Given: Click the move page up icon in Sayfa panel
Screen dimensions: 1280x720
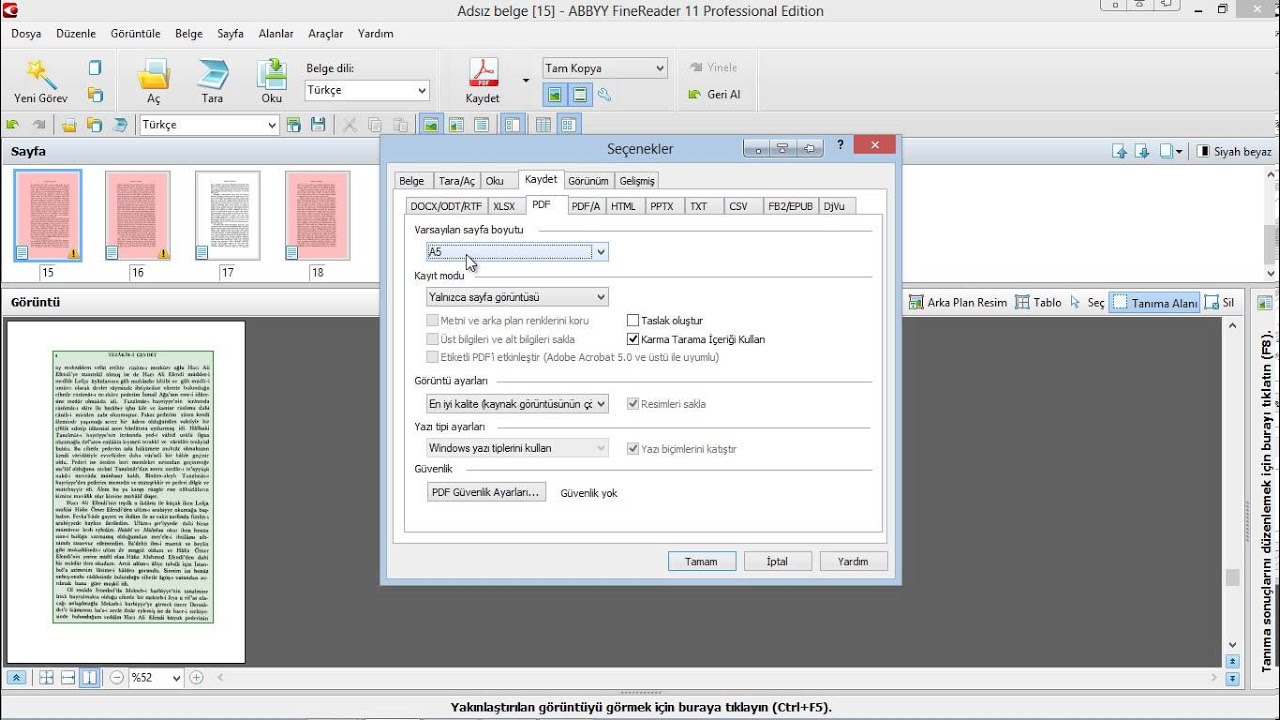Looking at the screenshot, I should [1120, 152].
